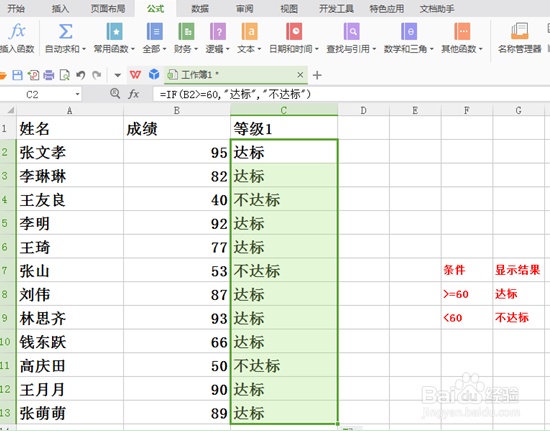Viewport: 550px width, 431px height.
Task: Click the red WPS W icon
Action: pyautogui.click(x=135, y=75)
